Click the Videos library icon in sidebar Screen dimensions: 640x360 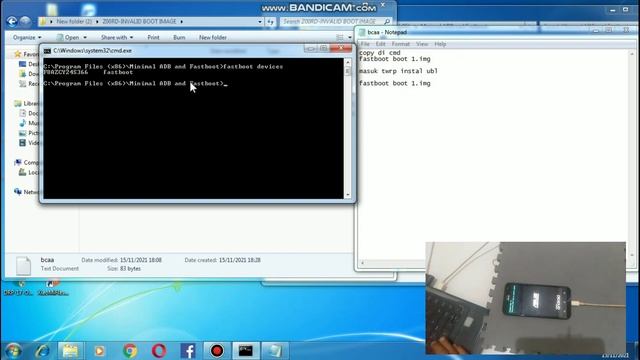[22, 142]
